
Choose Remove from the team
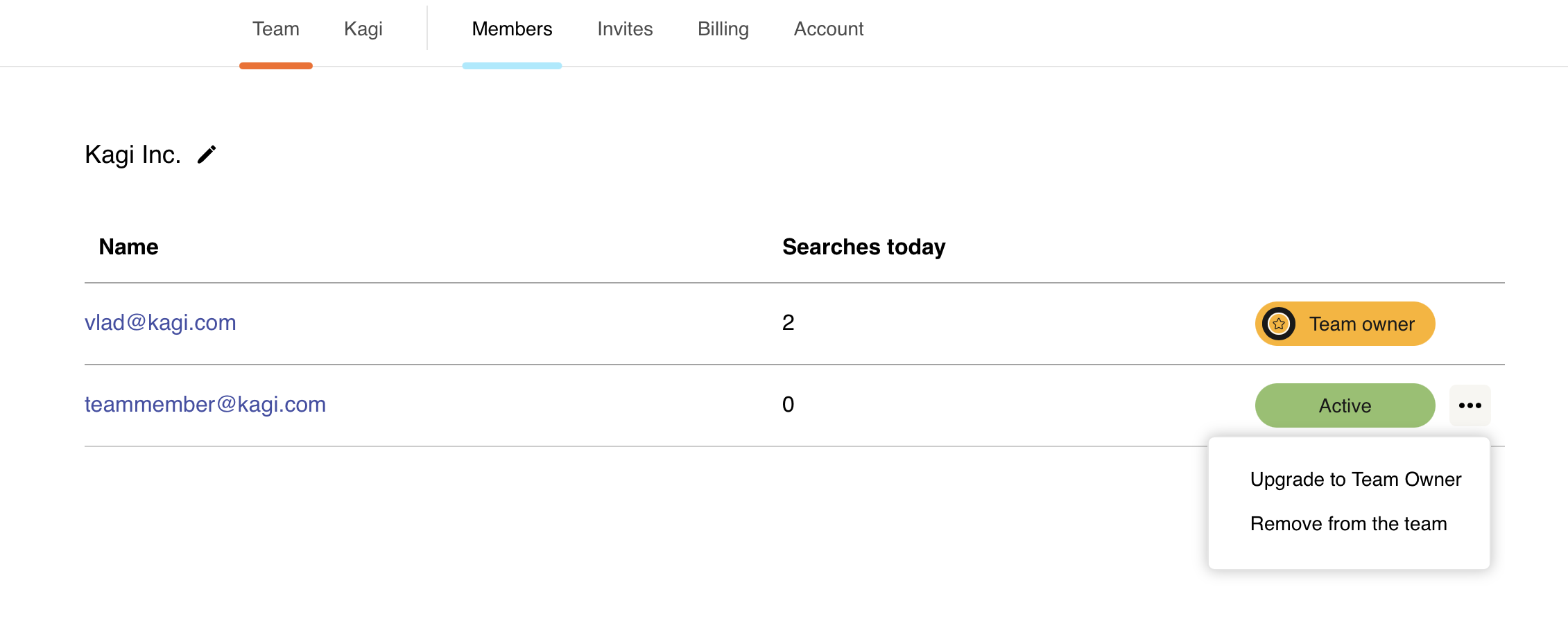tap(1349, 524)
